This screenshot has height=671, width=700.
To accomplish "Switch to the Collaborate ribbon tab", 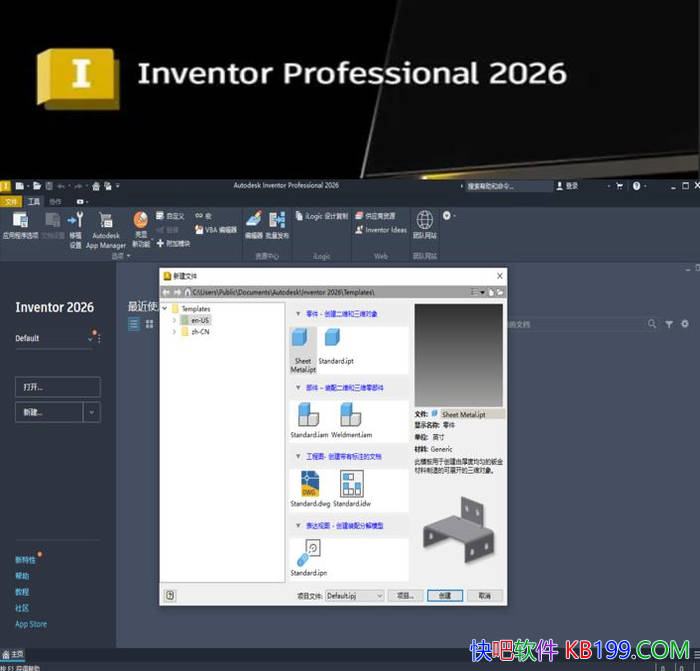I will coord(55,202).
